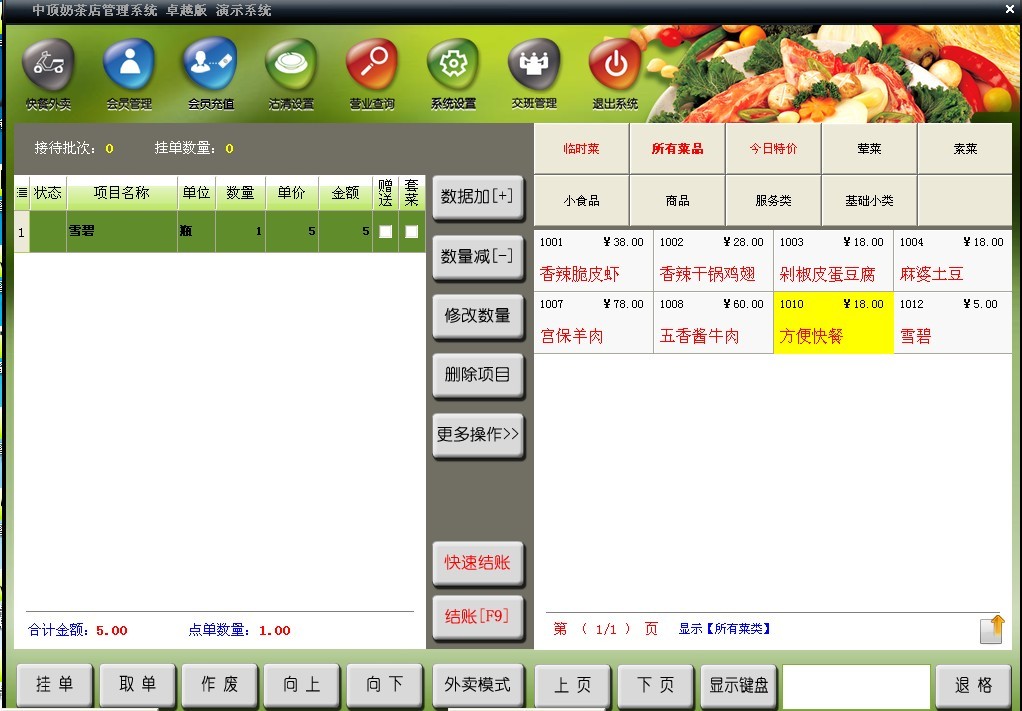Image resolution: width=1022 pixels, height=711 pixels.
Task: Switch to the 商品 category tab
Action: point(677,201)
